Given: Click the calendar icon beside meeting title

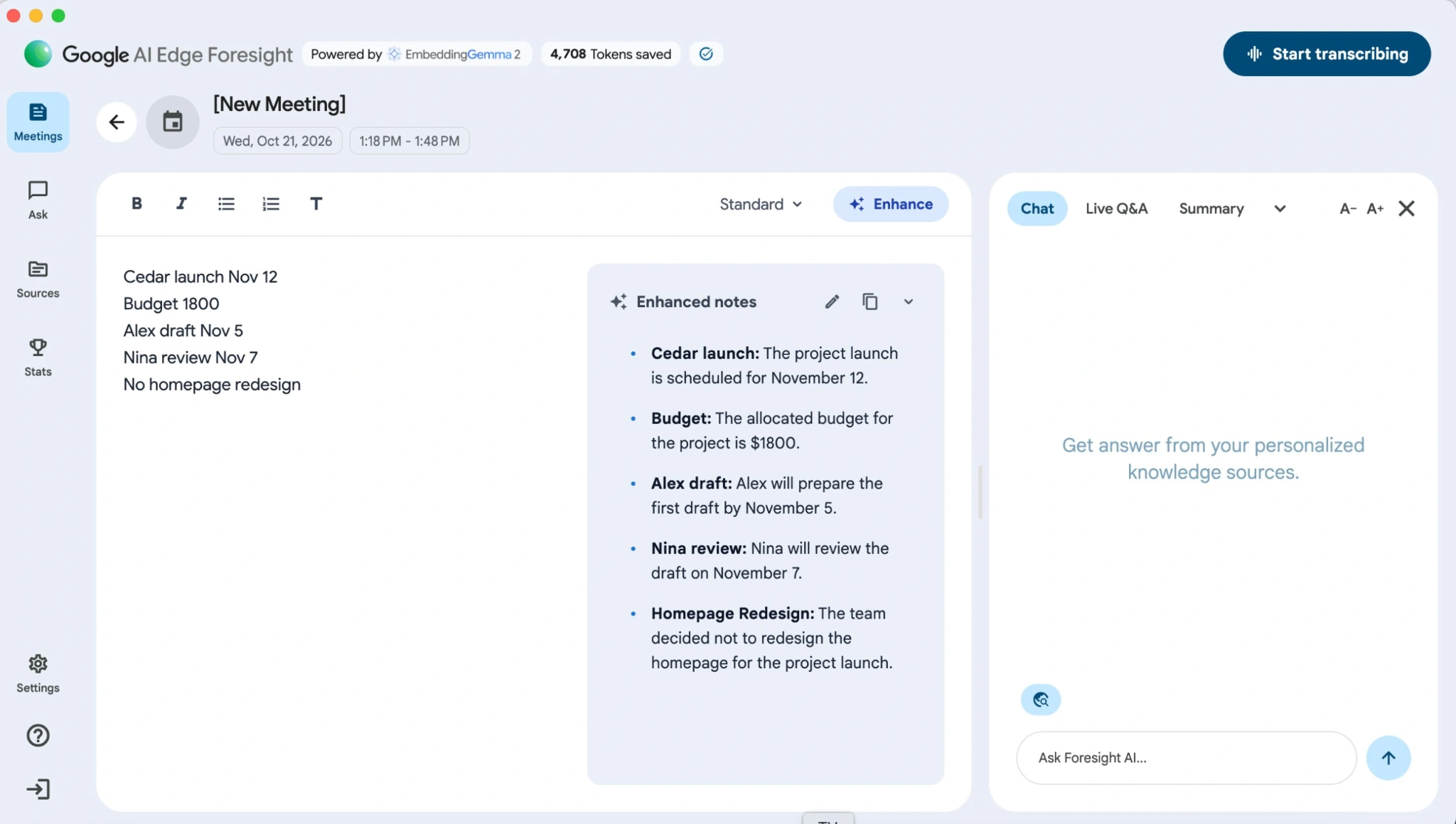Looking at the screenshot, I should [x=173, y=122].
